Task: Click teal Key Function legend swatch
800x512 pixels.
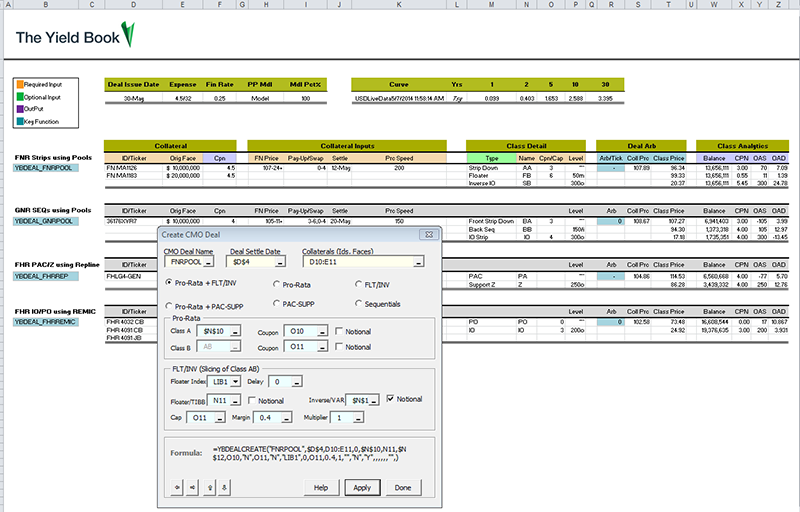Action: click(x=20, y=121)
